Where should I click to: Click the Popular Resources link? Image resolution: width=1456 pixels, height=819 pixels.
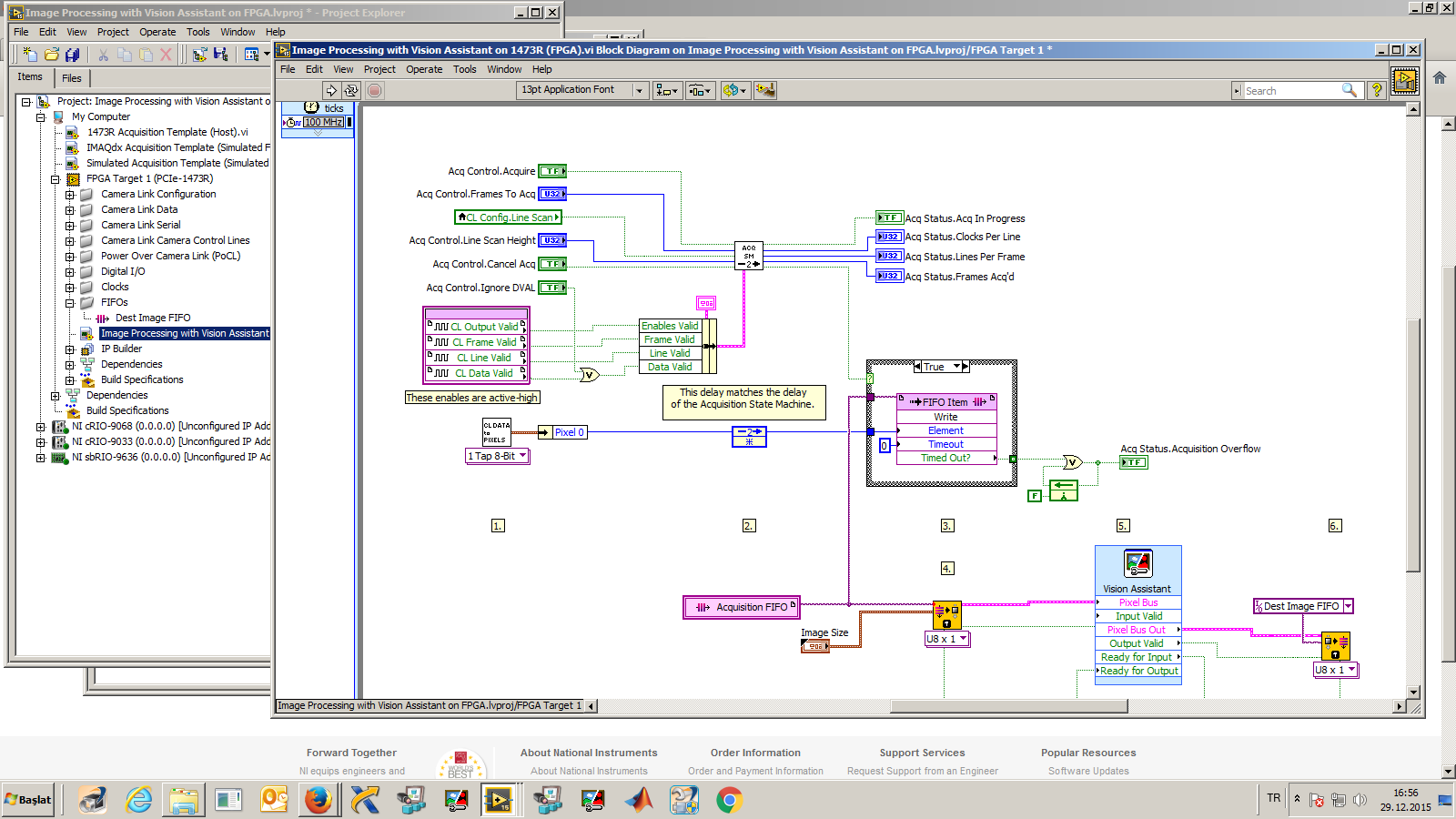(x=1088, y=753)
